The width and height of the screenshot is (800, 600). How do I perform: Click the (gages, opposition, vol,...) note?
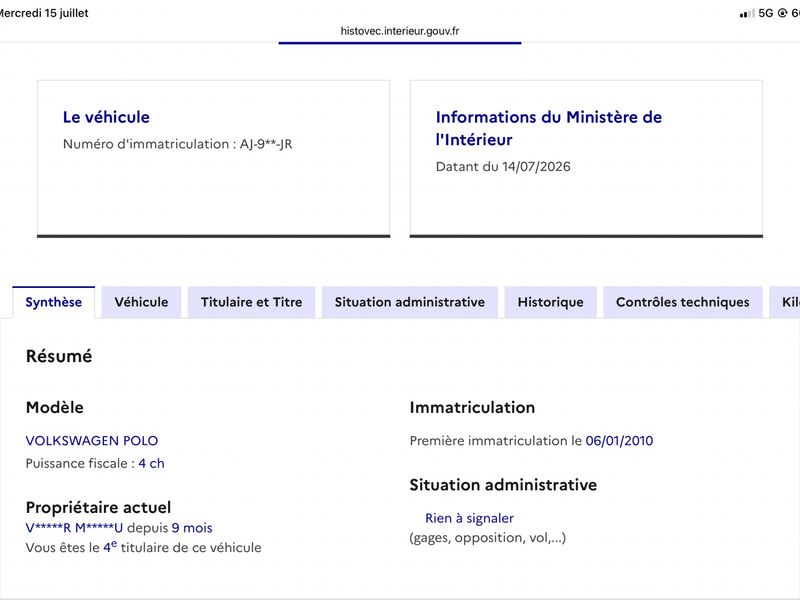click(488, 537)
